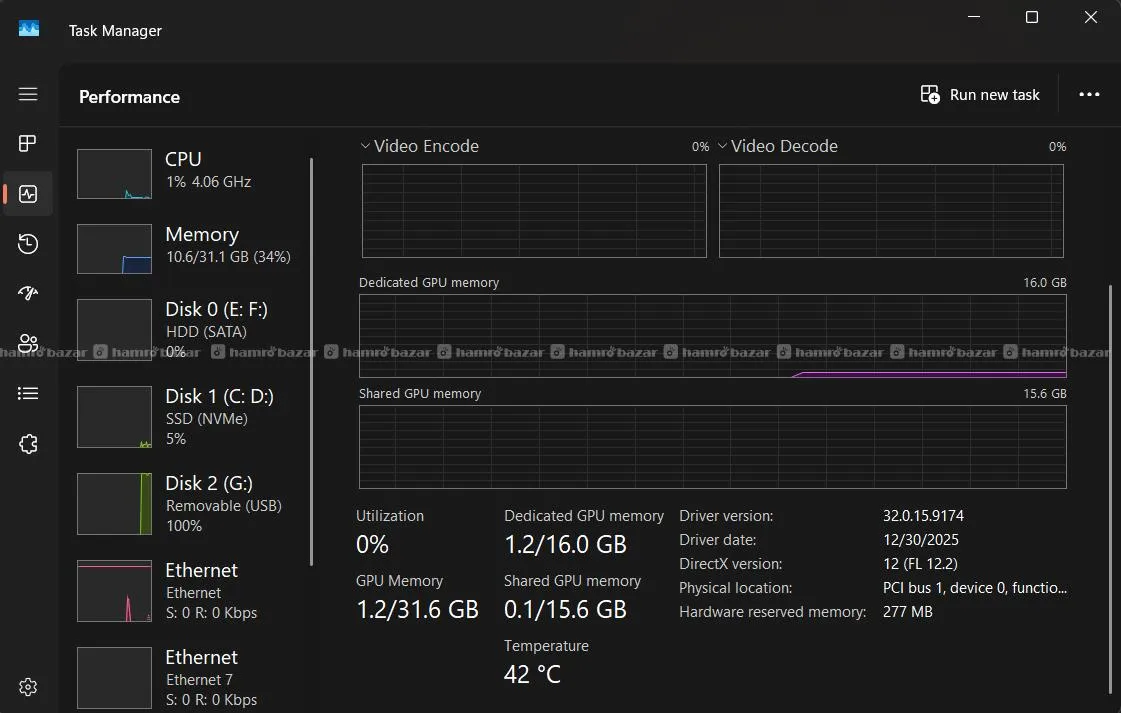1121x713 pixels.
Task: Click driver date 12/30/2025
Action: click(921, 540)
